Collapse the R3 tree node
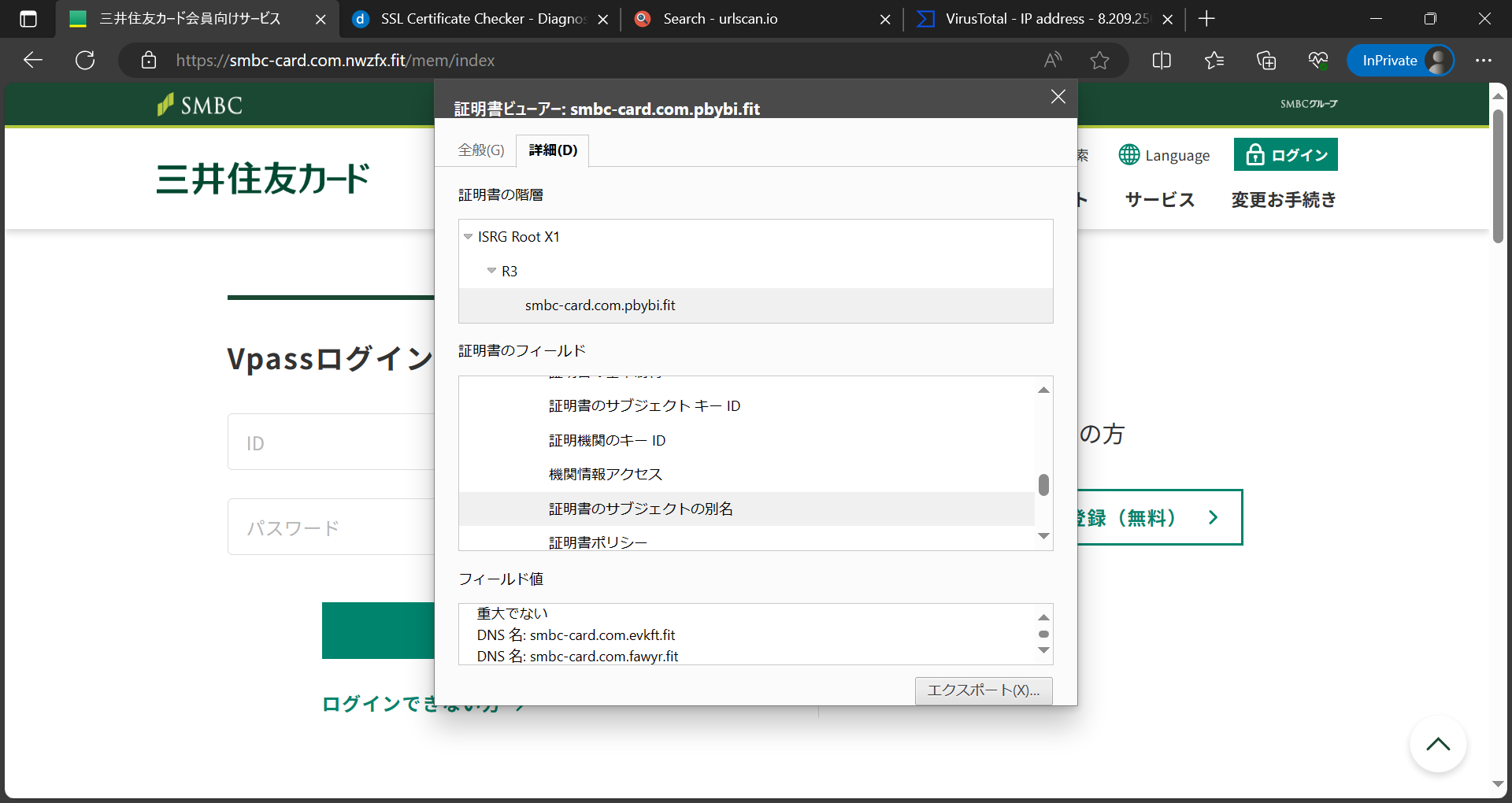This screenshot has width=1512, height=803. coord(491,271)
